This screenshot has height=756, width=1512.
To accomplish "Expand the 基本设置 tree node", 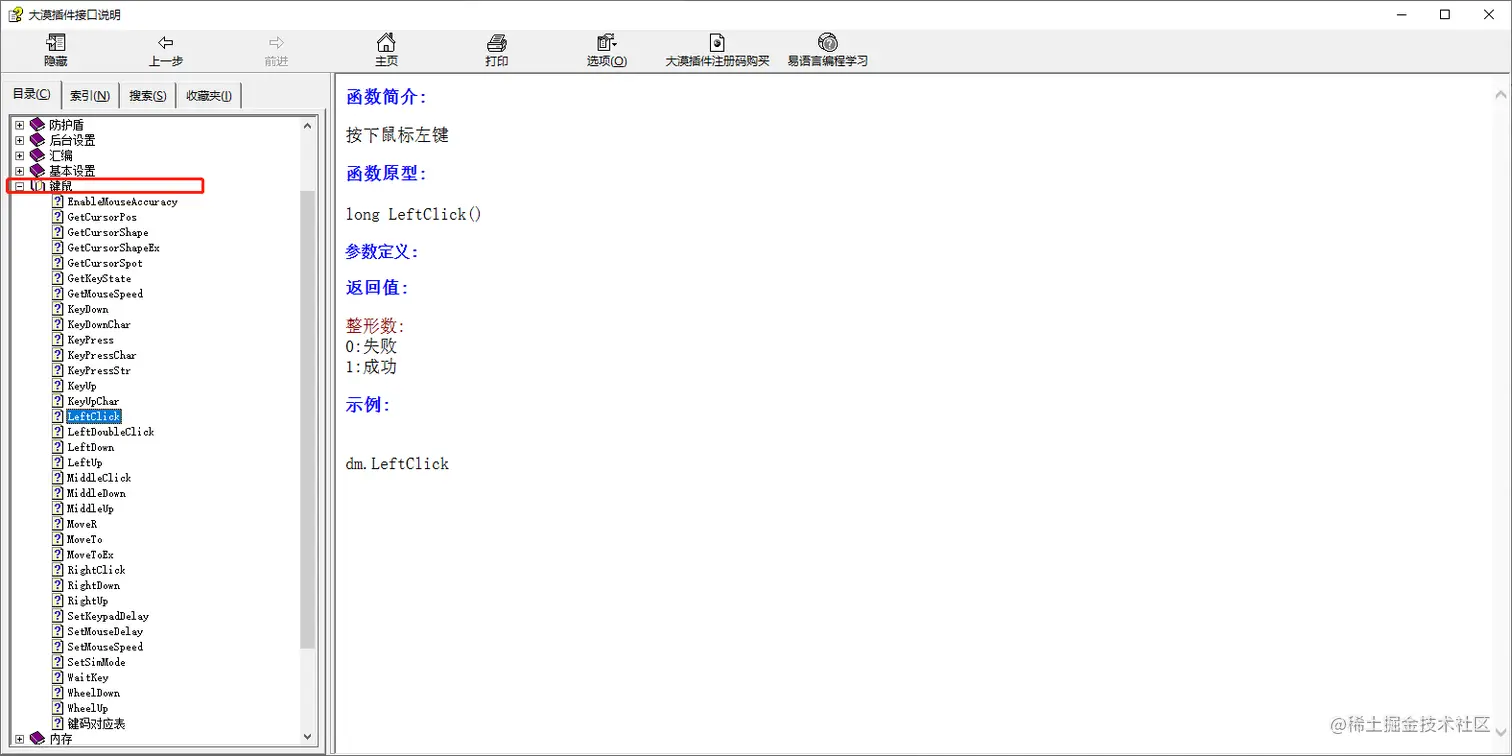I will (18, 170).
